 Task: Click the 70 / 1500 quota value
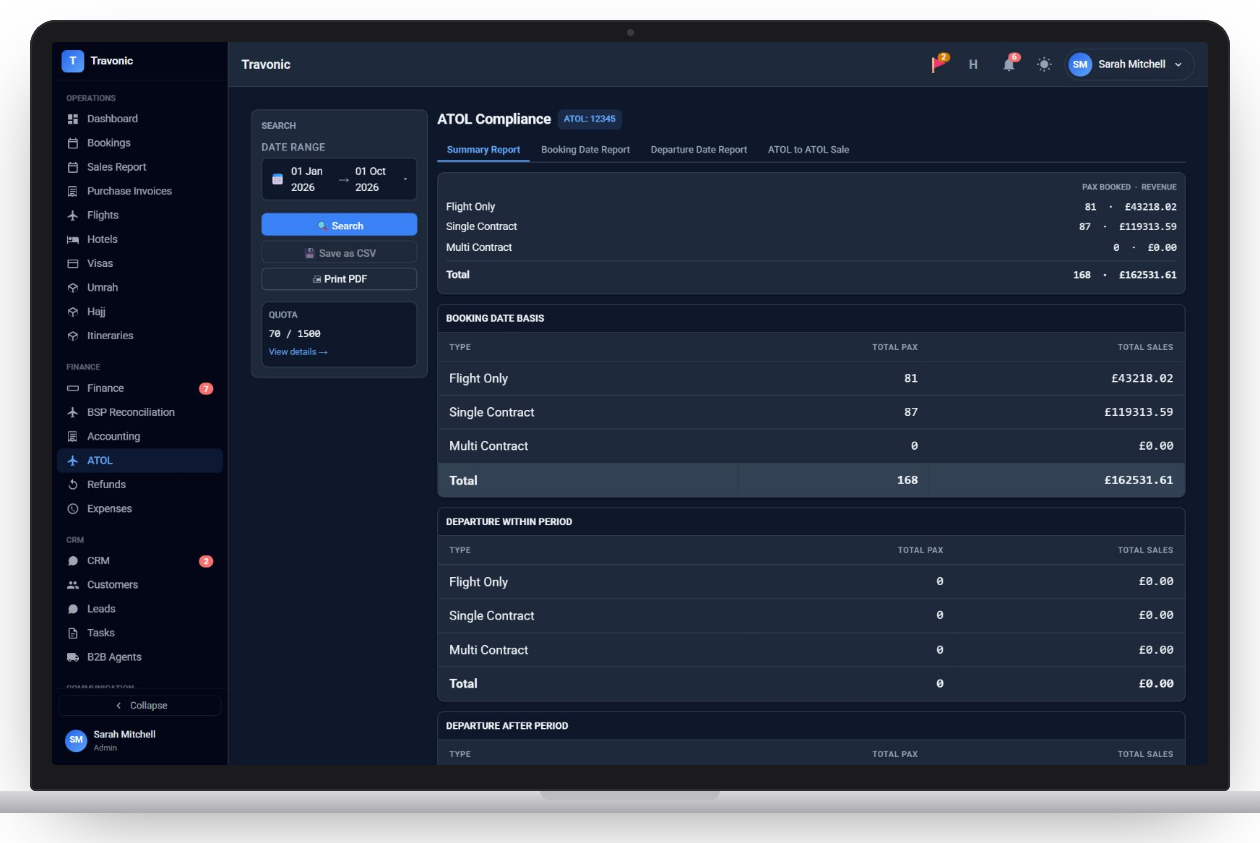[x=295, y=334]
